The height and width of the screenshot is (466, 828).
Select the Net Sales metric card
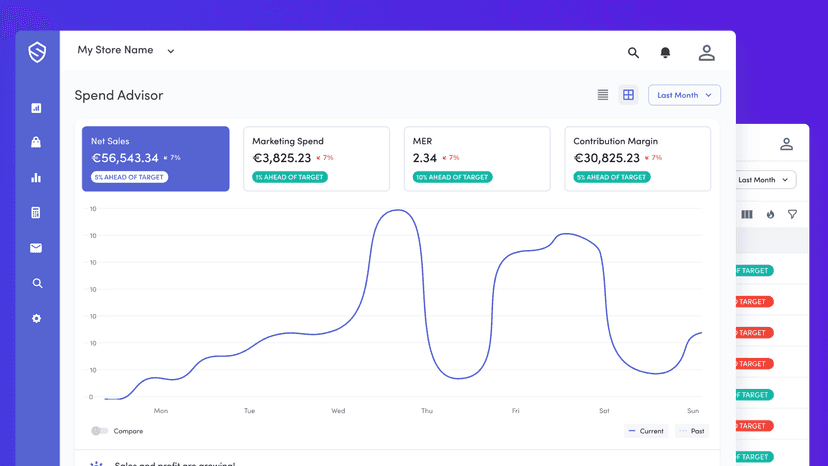click(x=155, y=159)
